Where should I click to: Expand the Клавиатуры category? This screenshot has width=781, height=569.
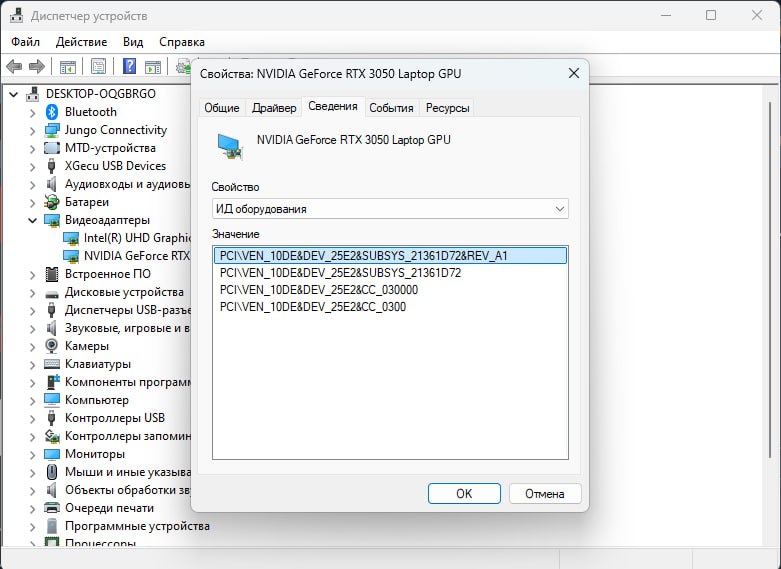coord(32,365)
